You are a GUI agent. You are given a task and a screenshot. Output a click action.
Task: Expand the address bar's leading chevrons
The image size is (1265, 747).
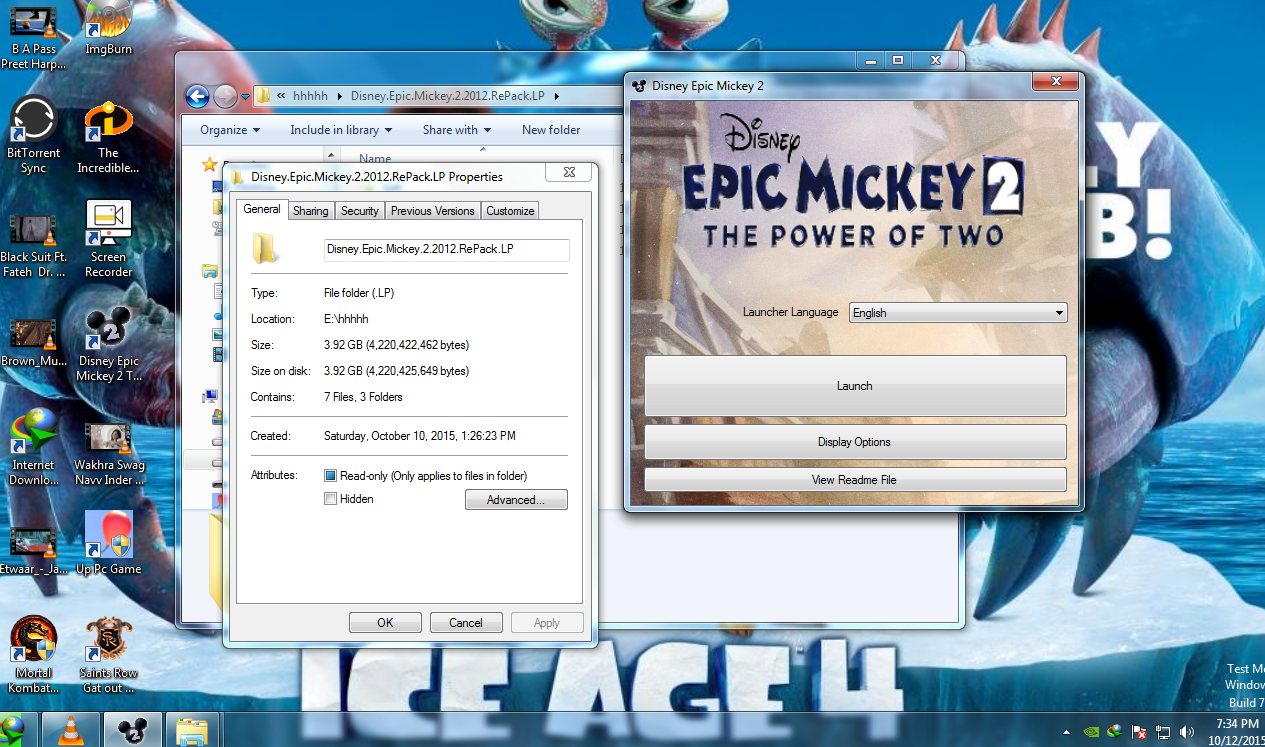(281, 96)
